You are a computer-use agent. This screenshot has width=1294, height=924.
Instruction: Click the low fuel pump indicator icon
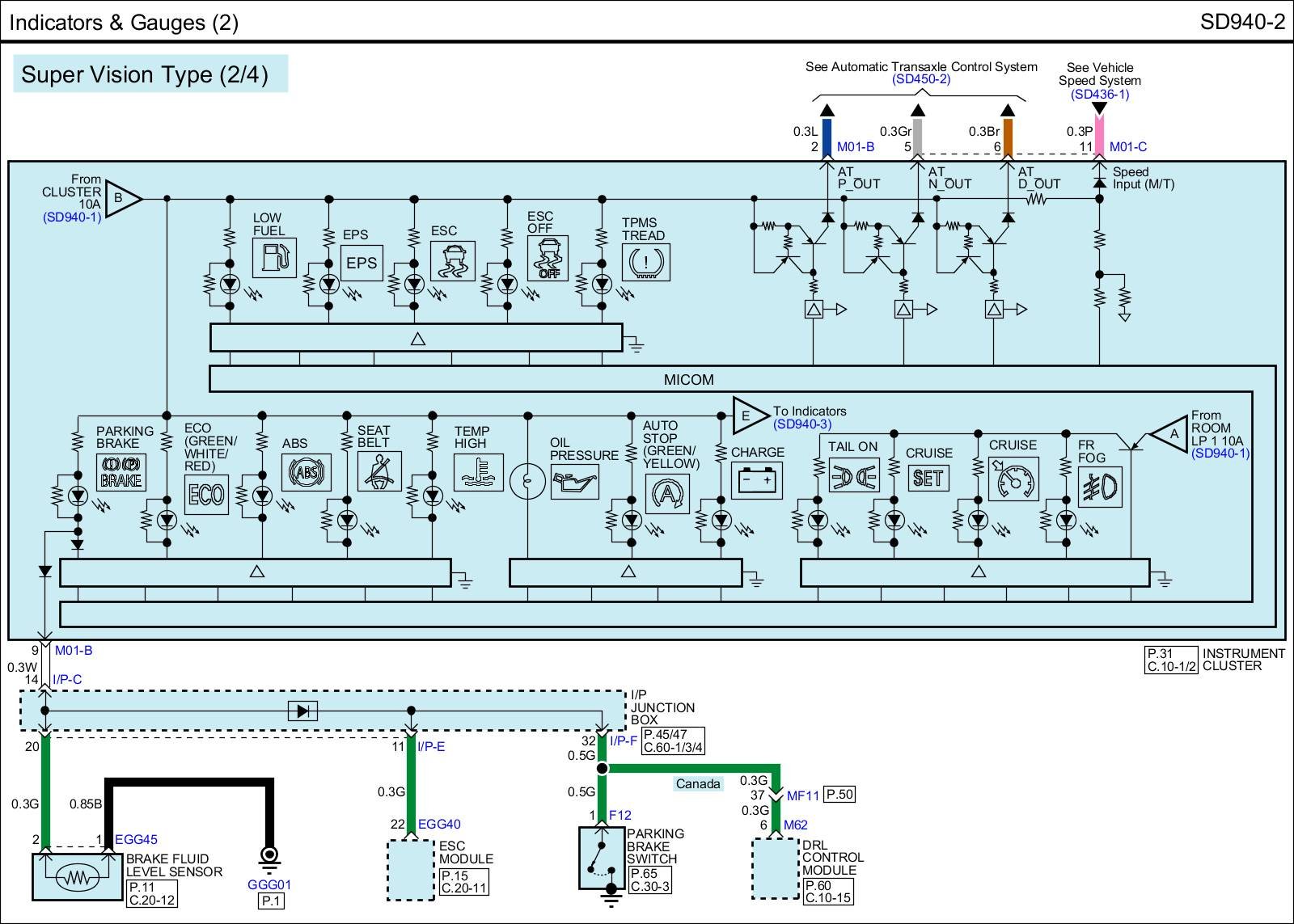pyautogui.click(x=275, y=258)
